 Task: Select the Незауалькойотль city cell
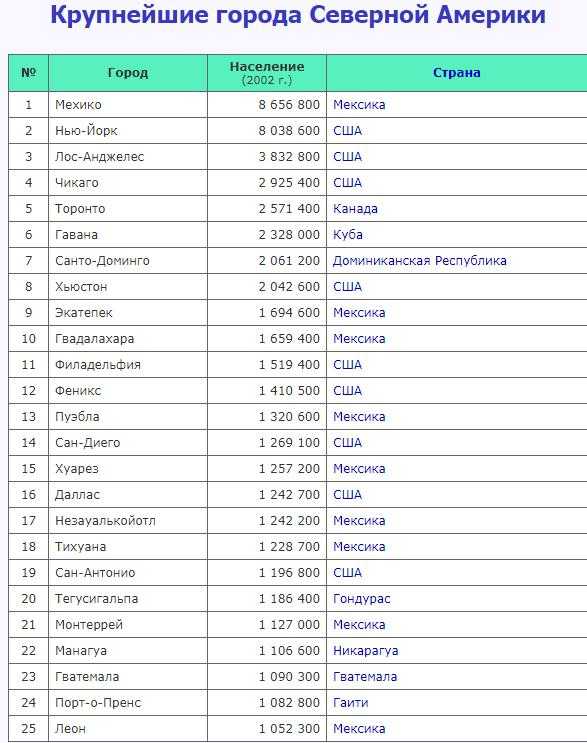click(128, 521)
